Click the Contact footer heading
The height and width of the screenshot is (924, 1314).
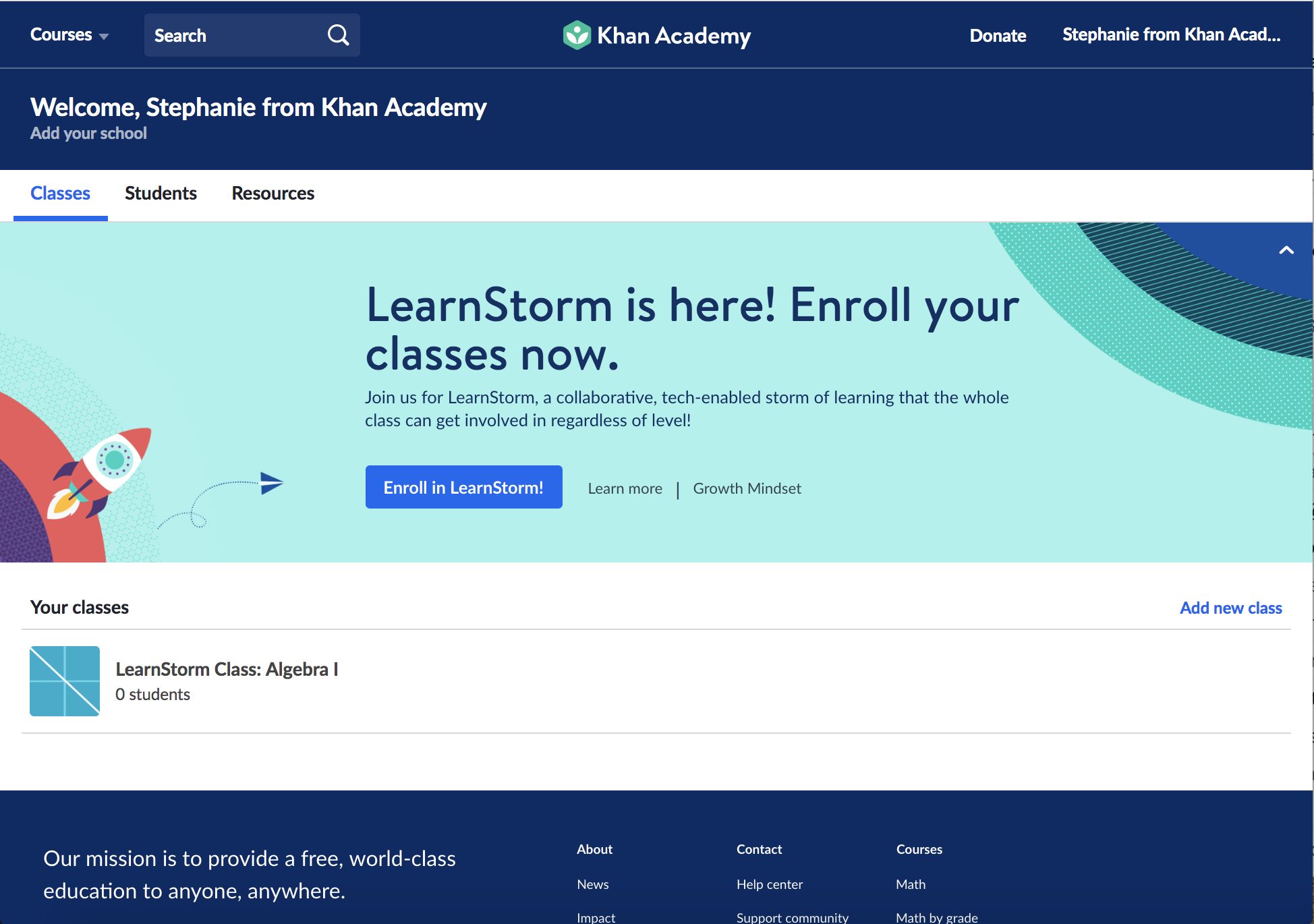(759, 849)
